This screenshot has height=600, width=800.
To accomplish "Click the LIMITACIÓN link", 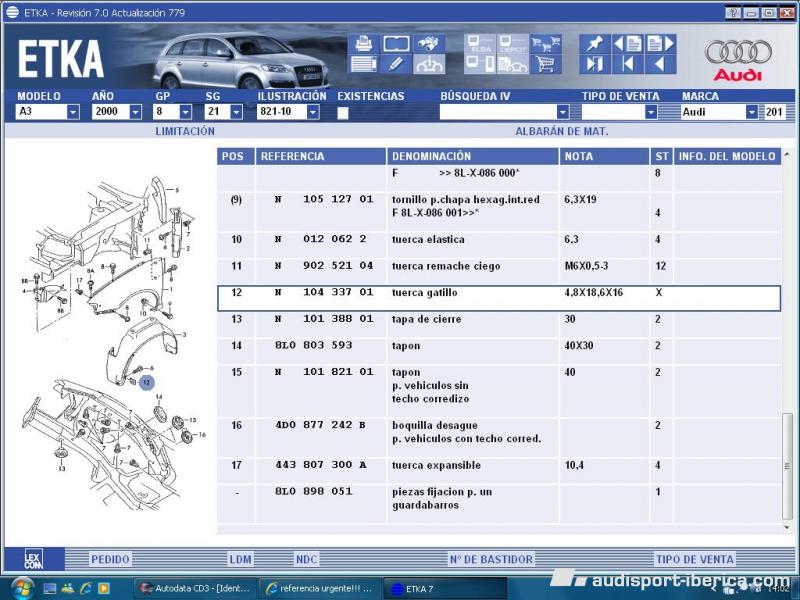I will [x=185, y=131].
